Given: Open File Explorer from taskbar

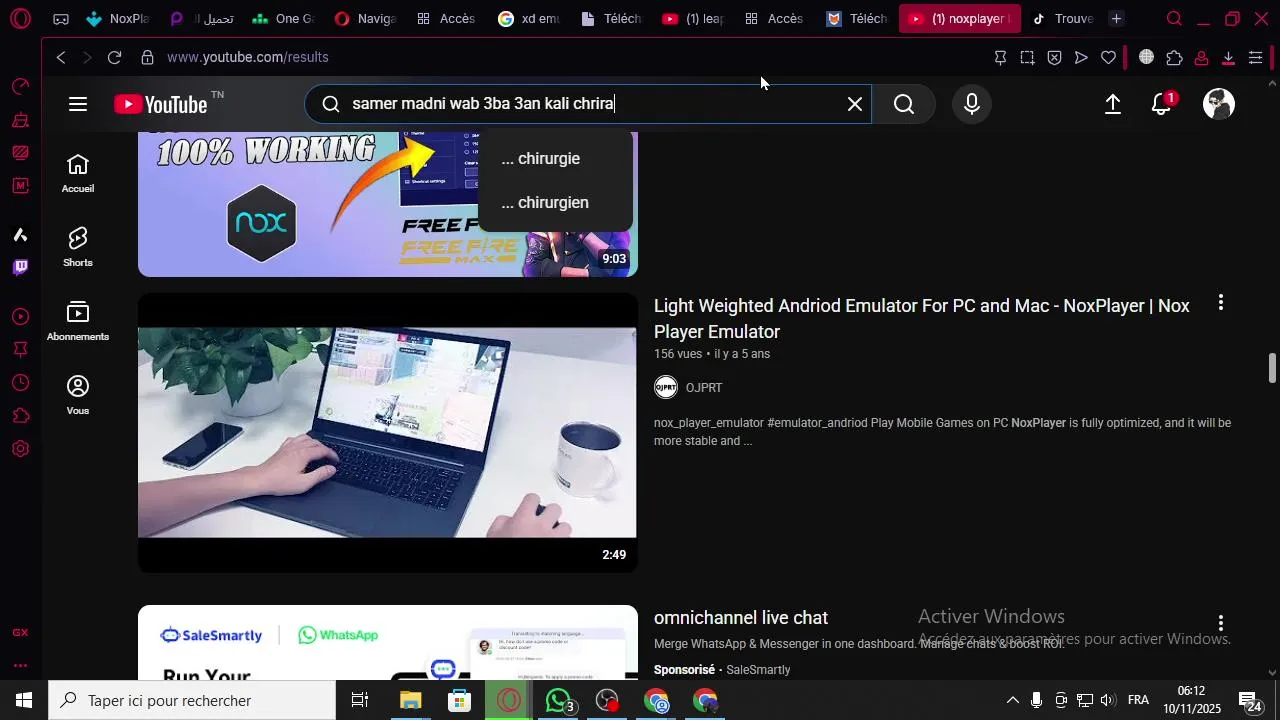Looking at the screenshot, I should tap(410, 701).
